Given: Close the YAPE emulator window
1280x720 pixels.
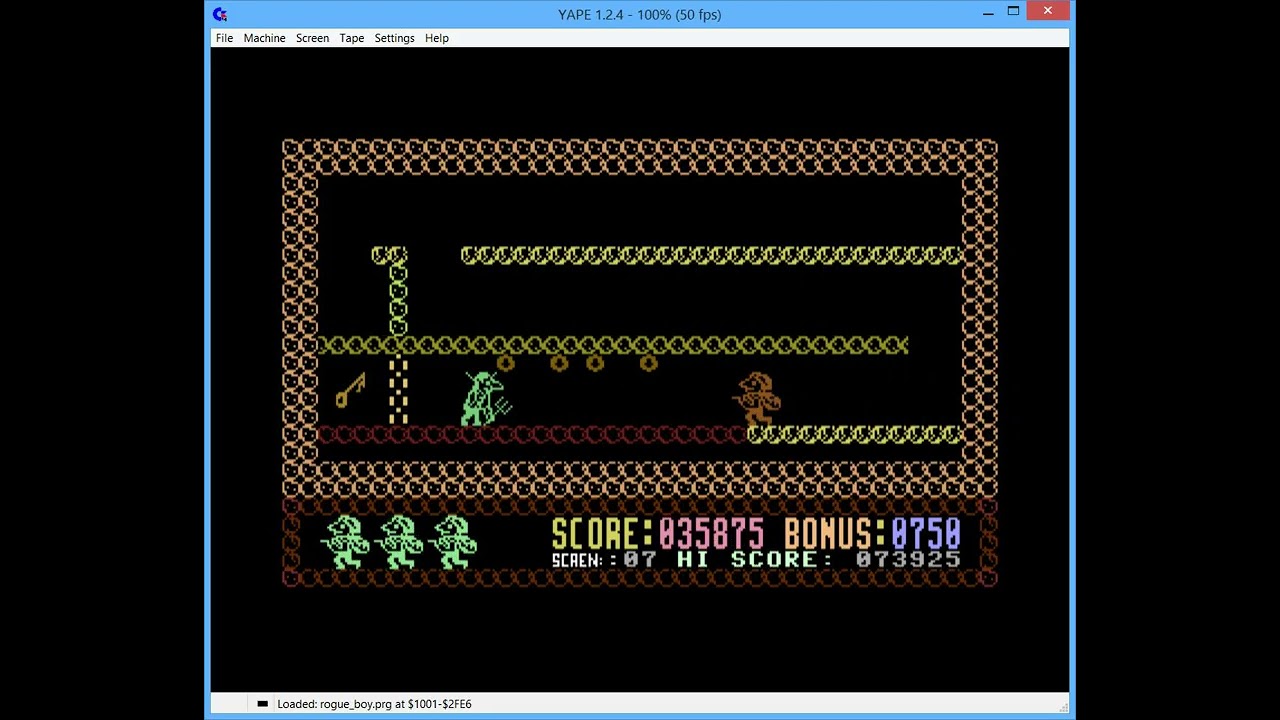Looking at the screenshot, I should click(x=1047, y=12).
